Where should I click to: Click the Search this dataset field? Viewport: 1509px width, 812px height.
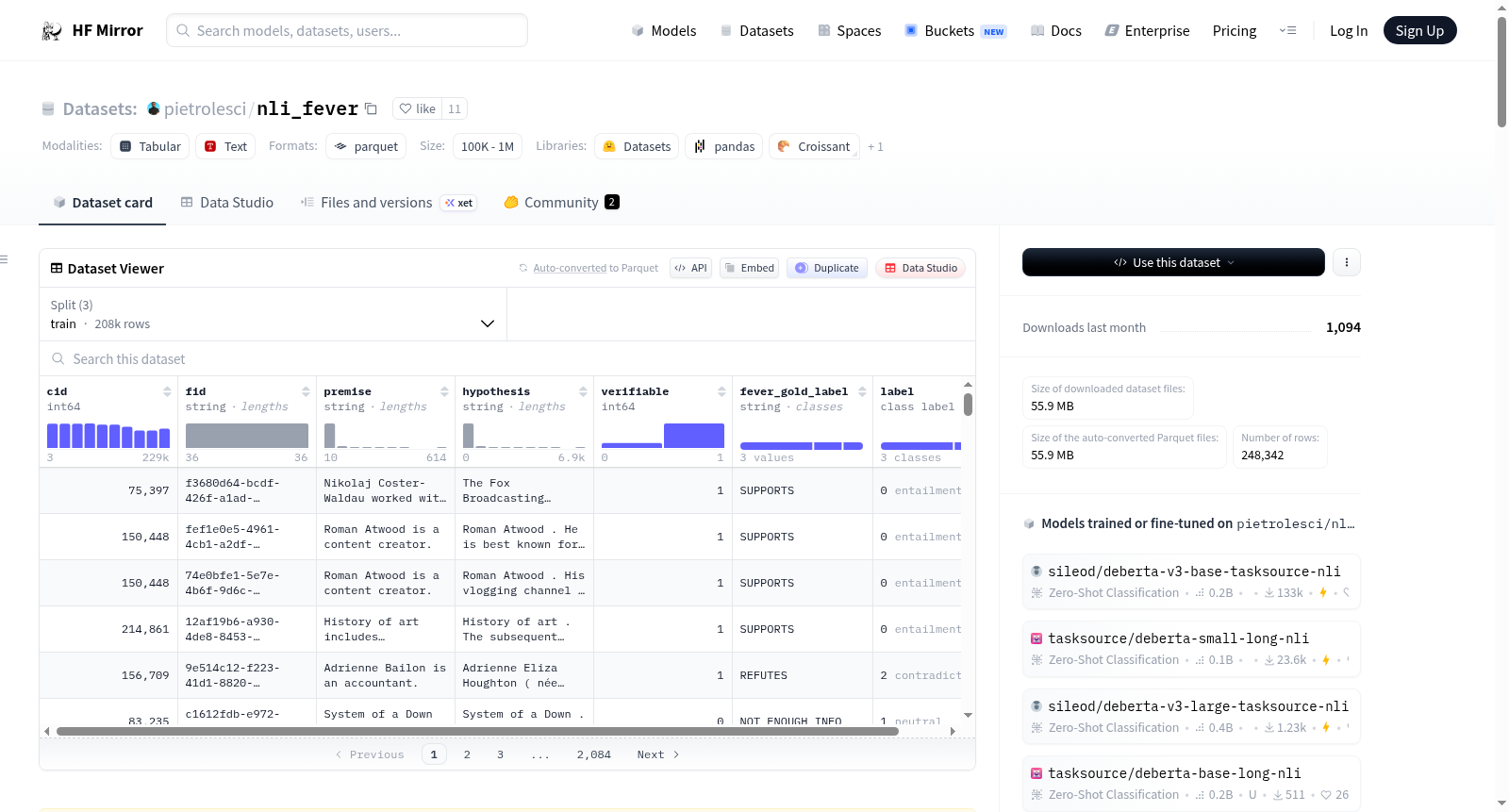507,359
